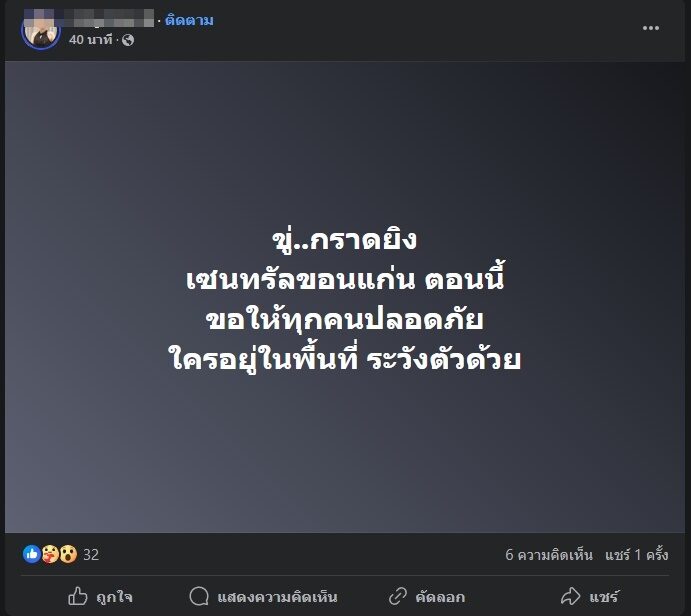The width and height of the screenshot is (691, 616).
Task: Click the wow reaction emoji icon
Action: [x=68, y=554]
